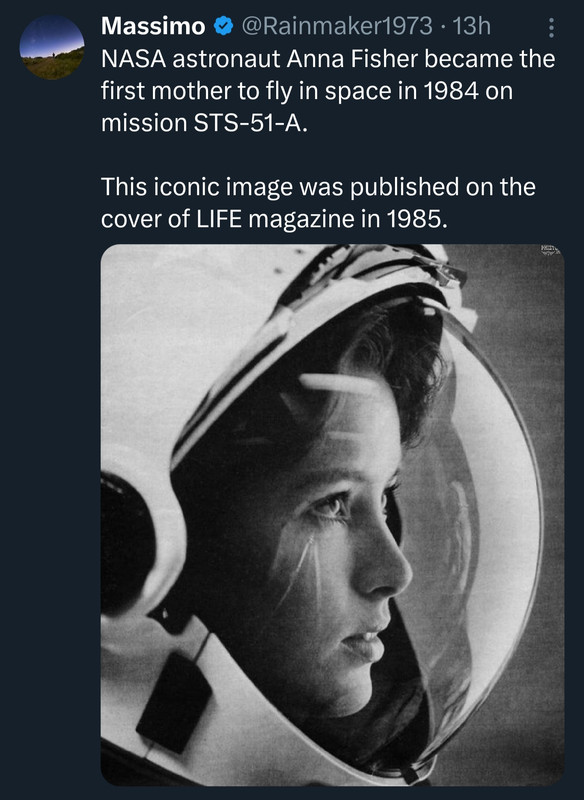
Task: Click the black patch on the spacesuit collar
Action: click(x=174, y=703)
